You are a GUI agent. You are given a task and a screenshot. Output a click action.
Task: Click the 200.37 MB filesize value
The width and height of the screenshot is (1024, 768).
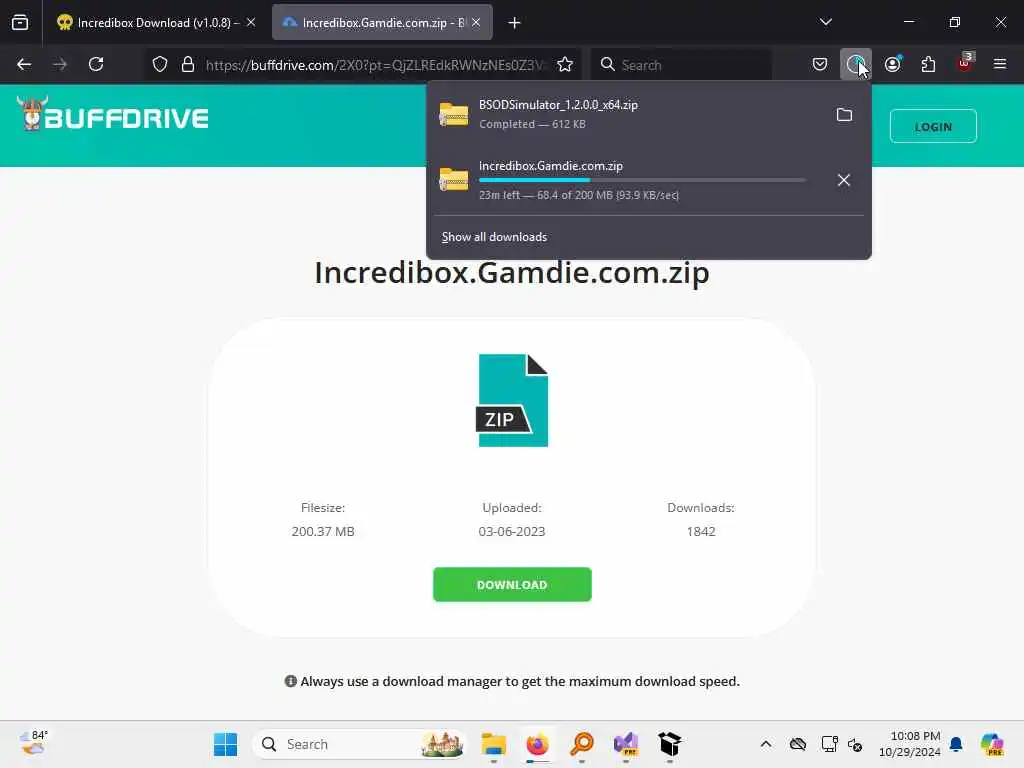tap(323, 532)
